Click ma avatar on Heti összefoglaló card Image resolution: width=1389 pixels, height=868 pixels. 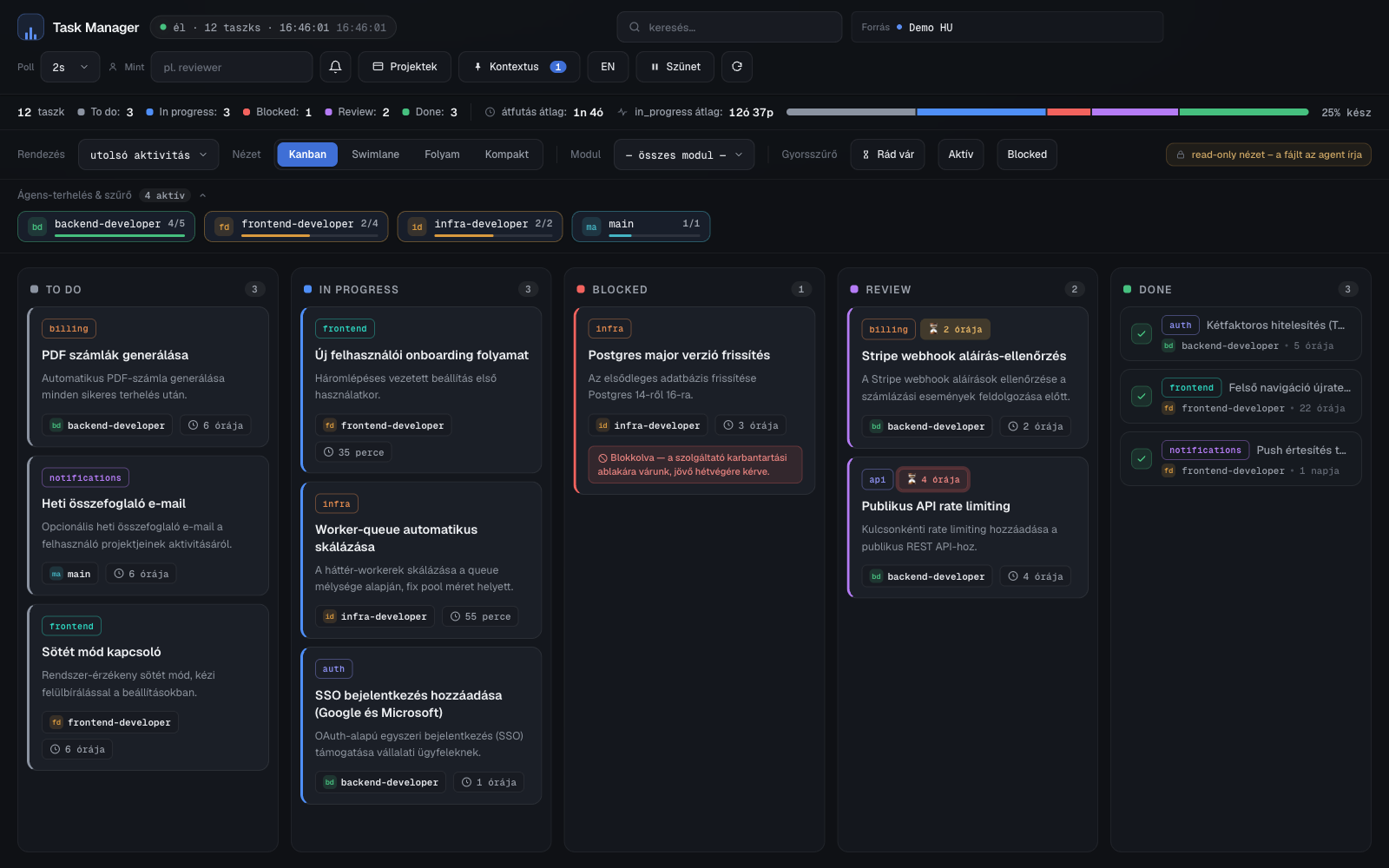[x=56, y=574]
